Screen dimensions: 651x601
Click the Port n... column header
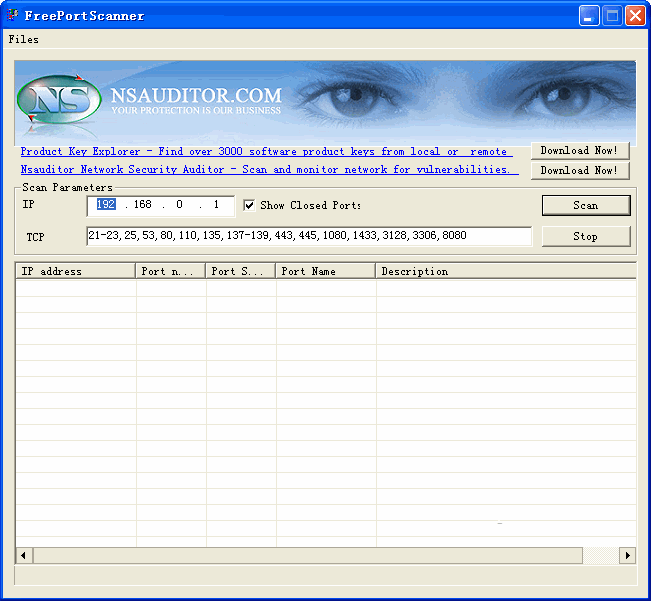pos(171,271)
